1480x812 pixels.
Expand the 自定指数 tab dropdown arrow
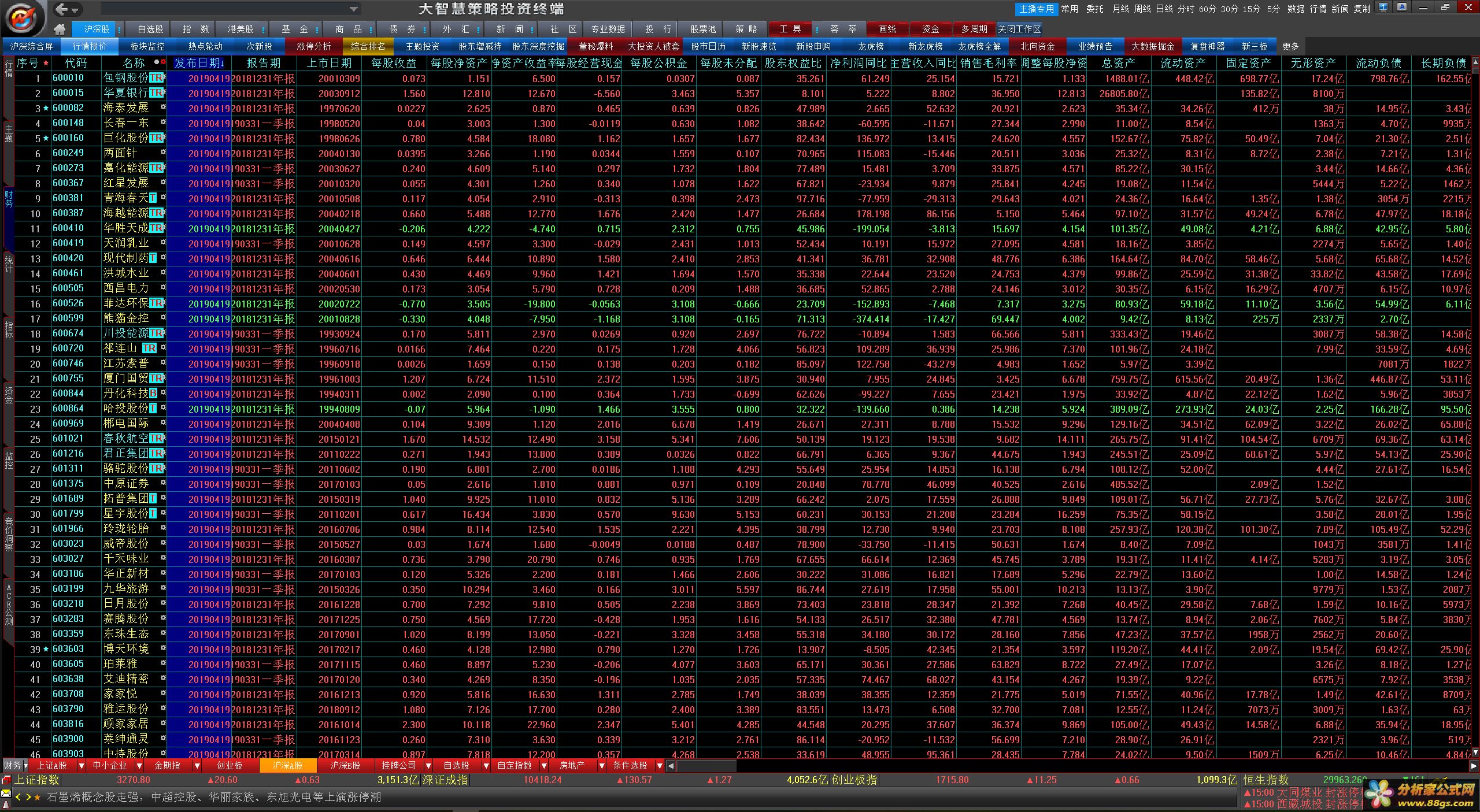(543, 765)
